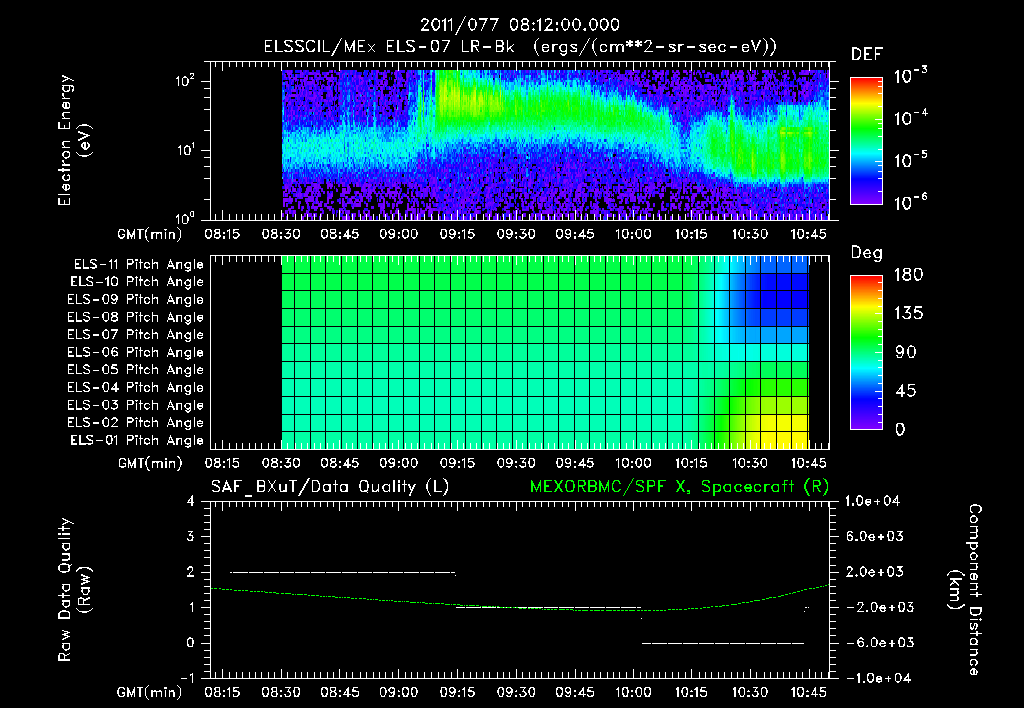Select the Deg label above the color bar
This screenshot has width=1024, height=708.
tap(866, 253)
